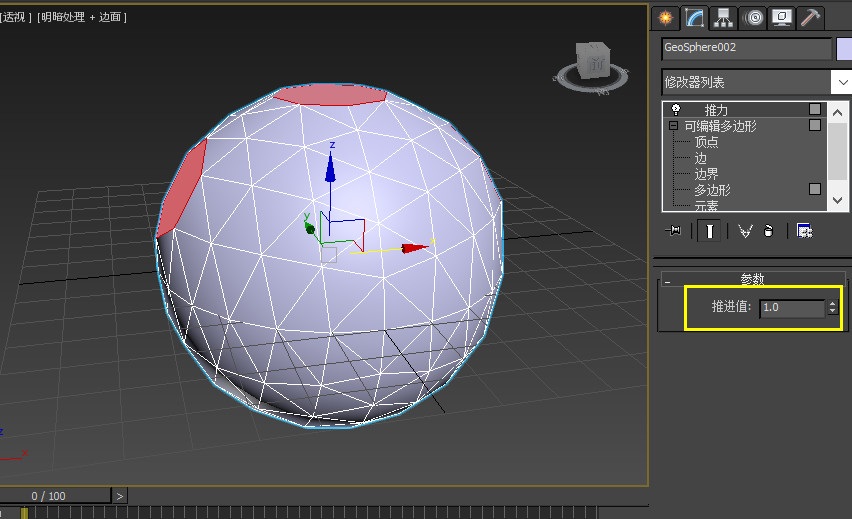Open the Motion panel tab
Viewport: 852px width, 519px height.
tap(752, 17)
